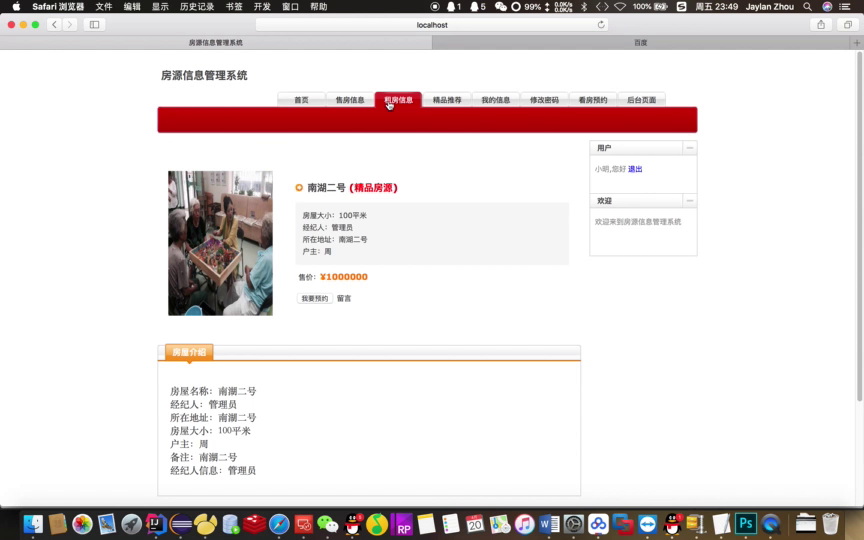The width and height of the screenshot is (864, 540).
Task: Open Microsoft Word in the Dock
Action: click(549, 523)
